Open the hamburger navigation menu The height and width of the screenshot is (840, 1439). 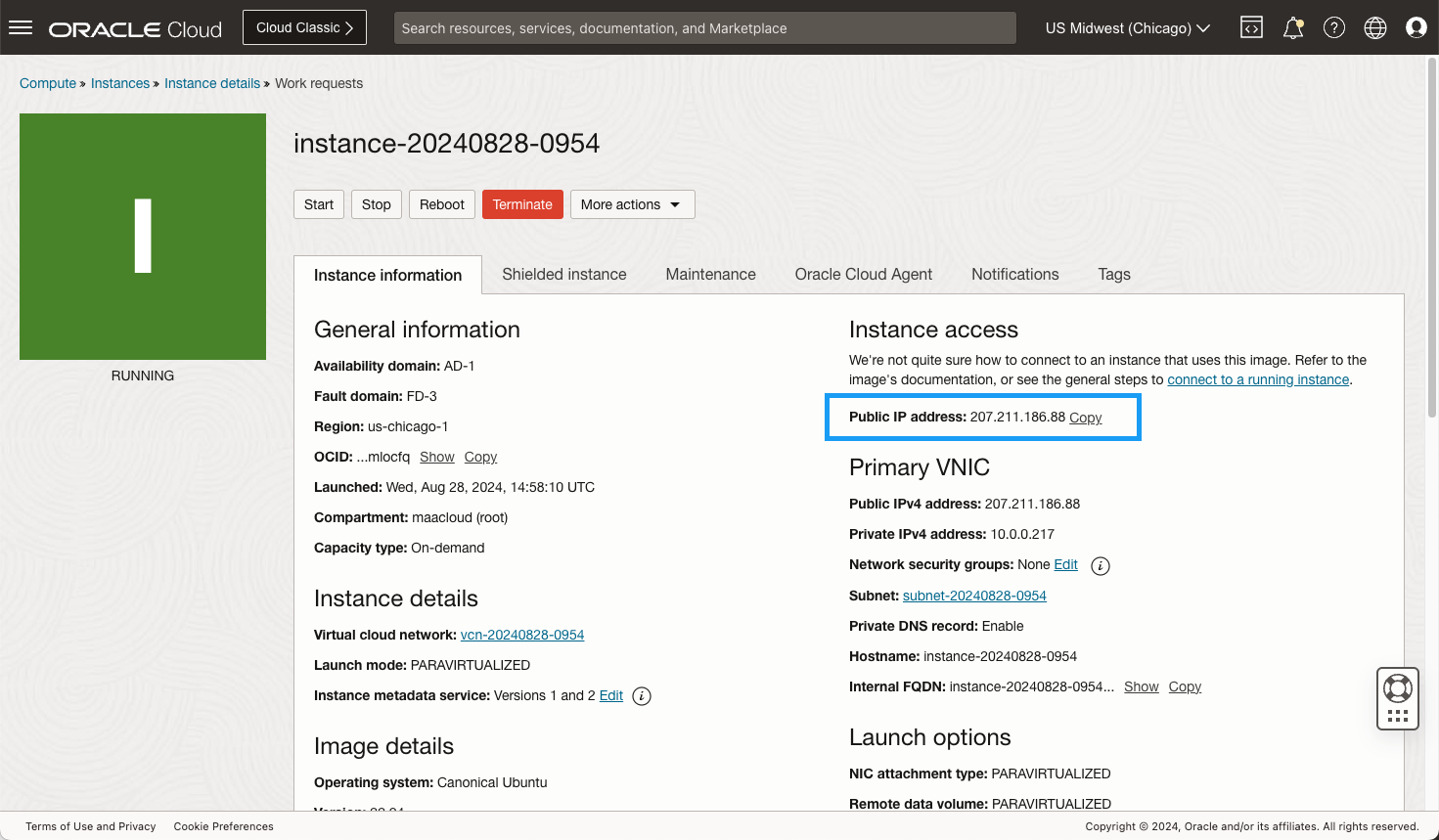pyautogui.click(x=21, y=28)
